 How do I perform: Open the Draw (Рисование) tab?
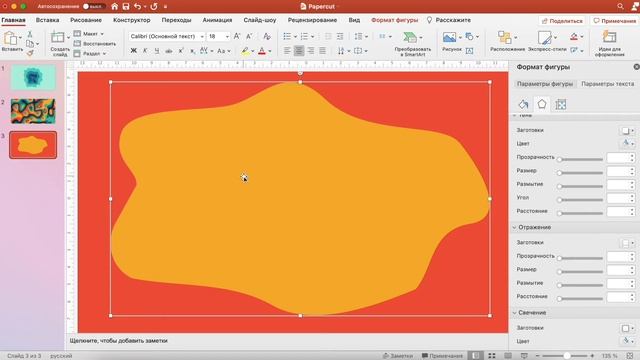86,20
